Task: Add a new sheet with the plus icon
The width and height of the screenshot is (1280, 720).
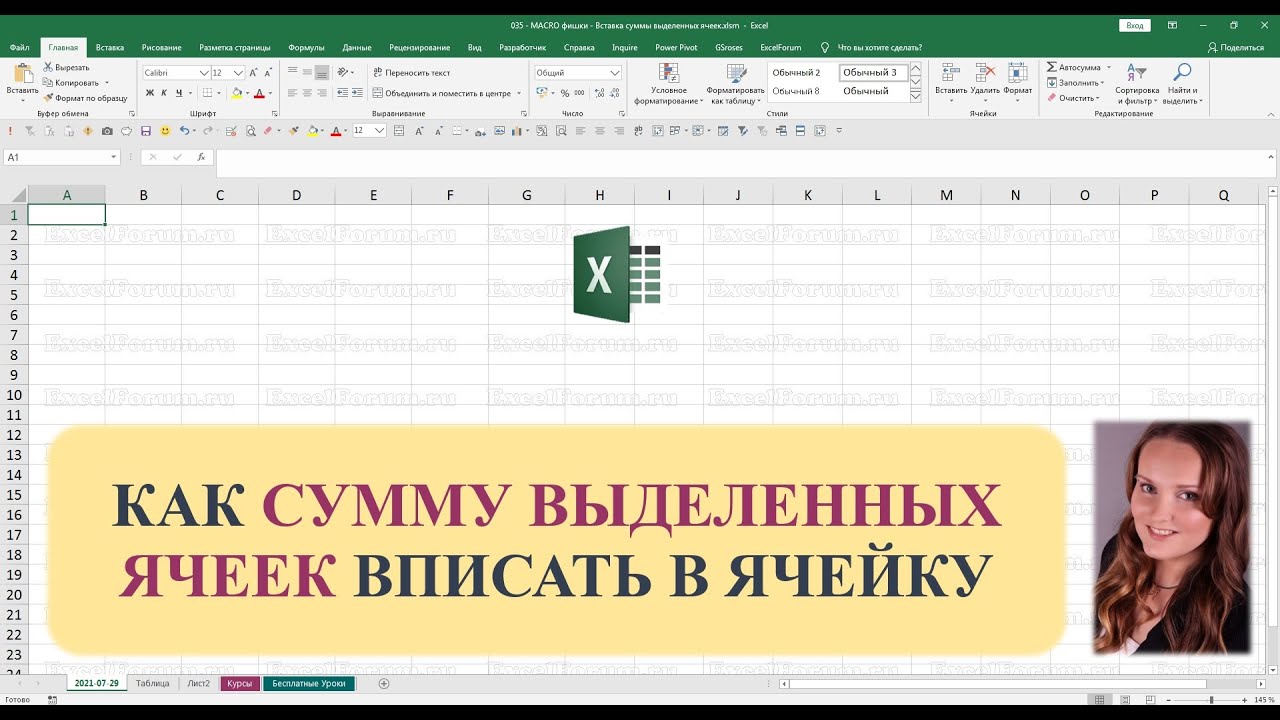Action: tap(384, 684)
